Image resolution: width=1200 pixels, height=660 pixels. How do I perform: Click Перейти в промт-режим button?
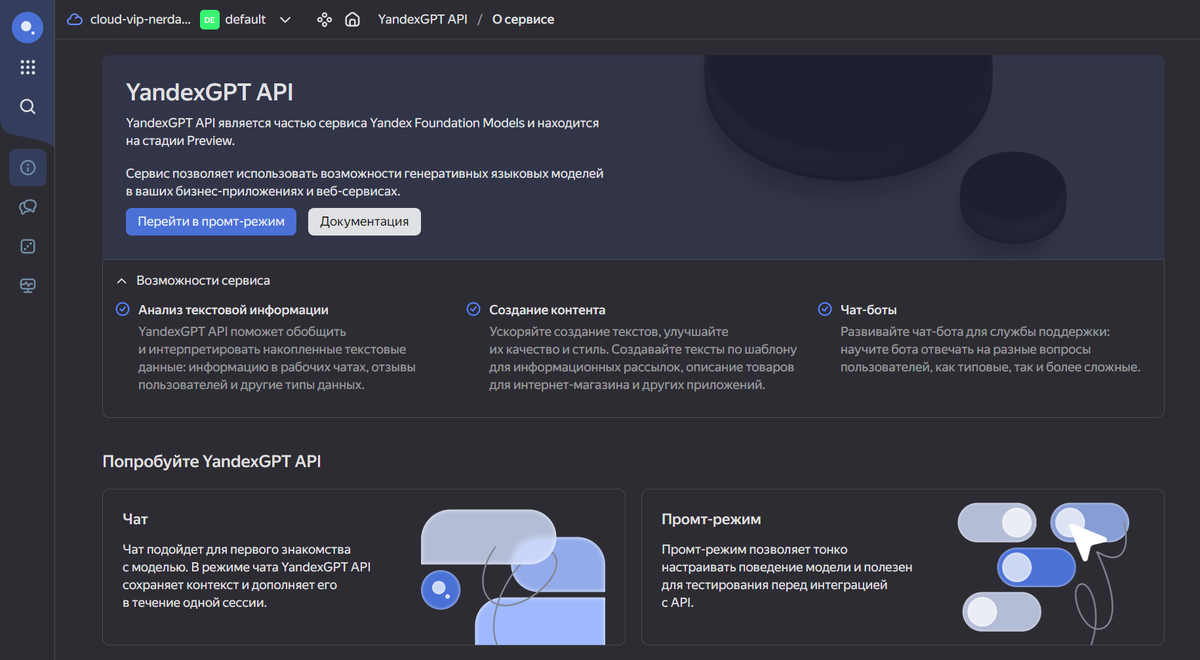211,222
